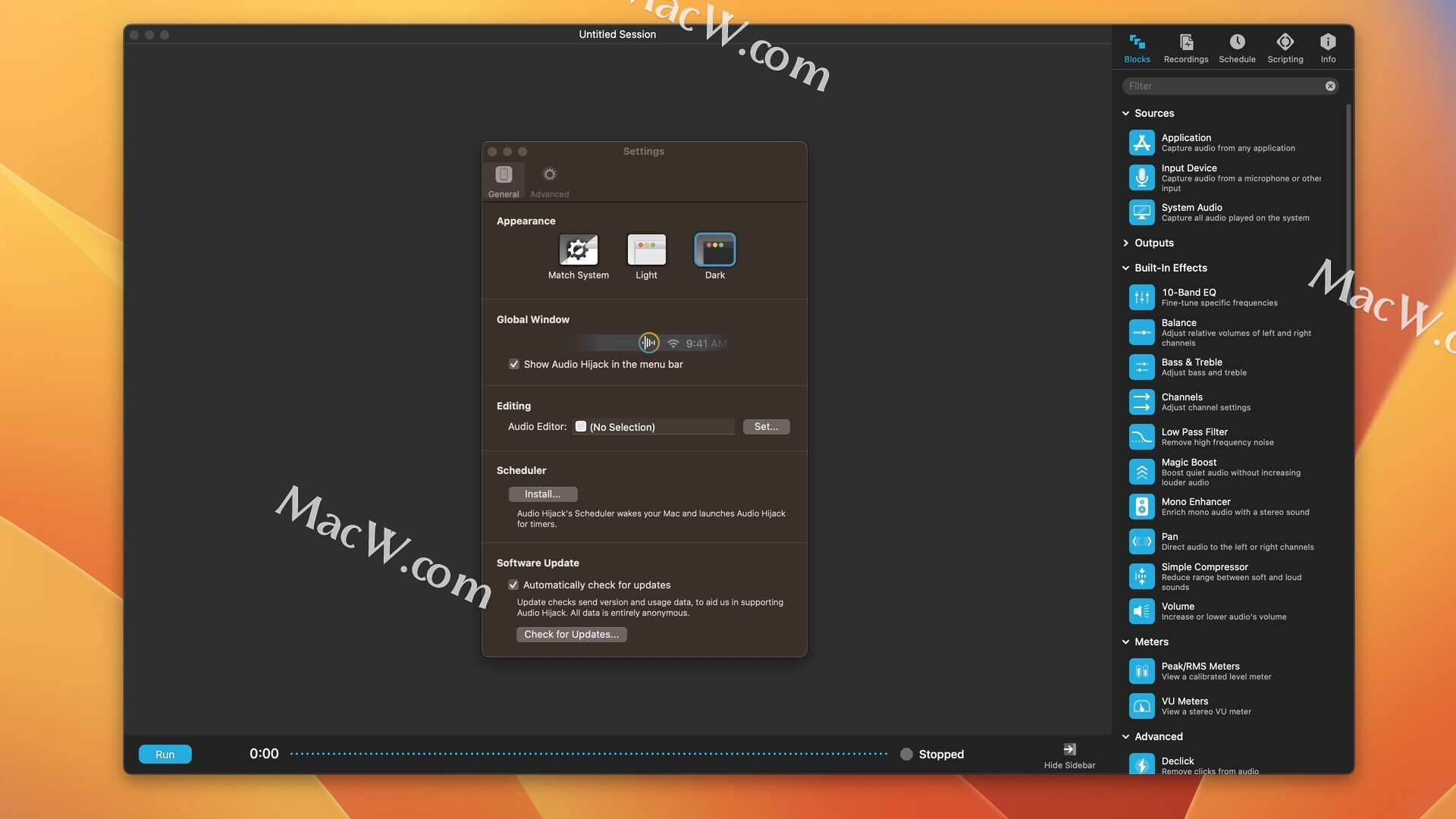This screenshot has width=1456, height=819.
Task: Select the Volume effect icon
Action: pos(1141,611)
